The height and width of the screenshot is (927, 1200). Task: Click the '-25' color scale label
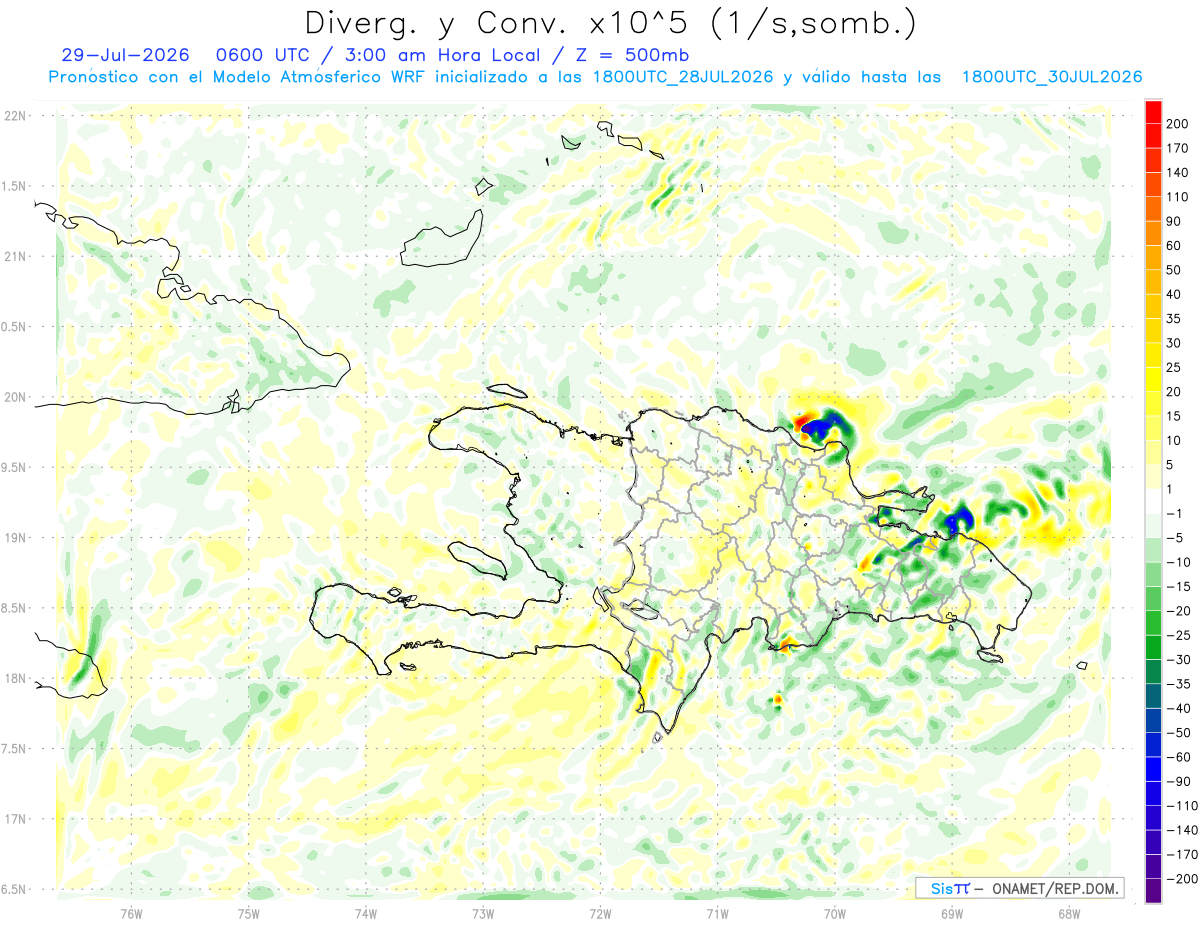pyautogui.click(x=1178, y=636)
